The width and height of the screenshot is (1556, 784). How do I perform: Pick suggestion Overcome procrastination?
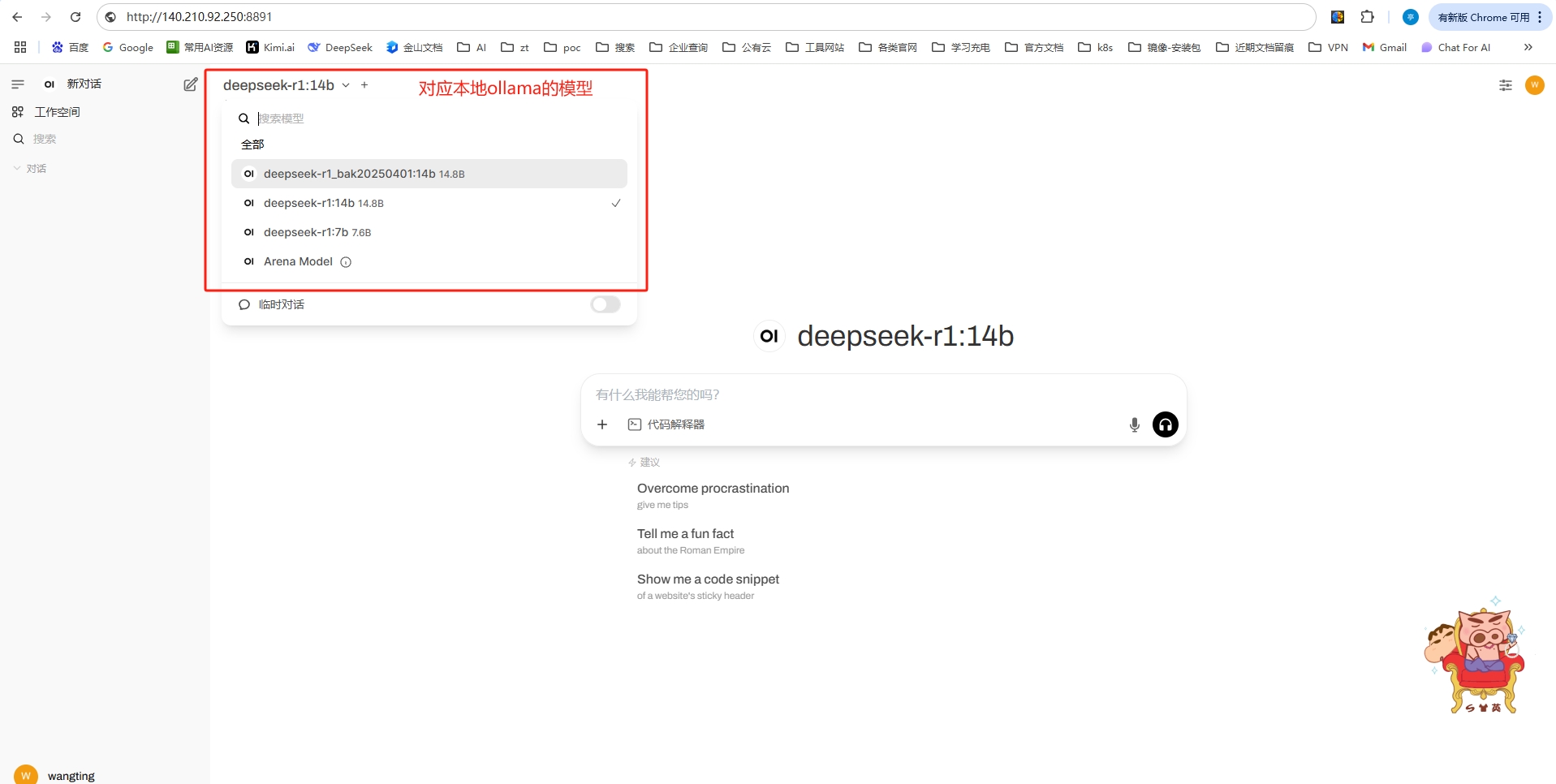tap(713, 495)
